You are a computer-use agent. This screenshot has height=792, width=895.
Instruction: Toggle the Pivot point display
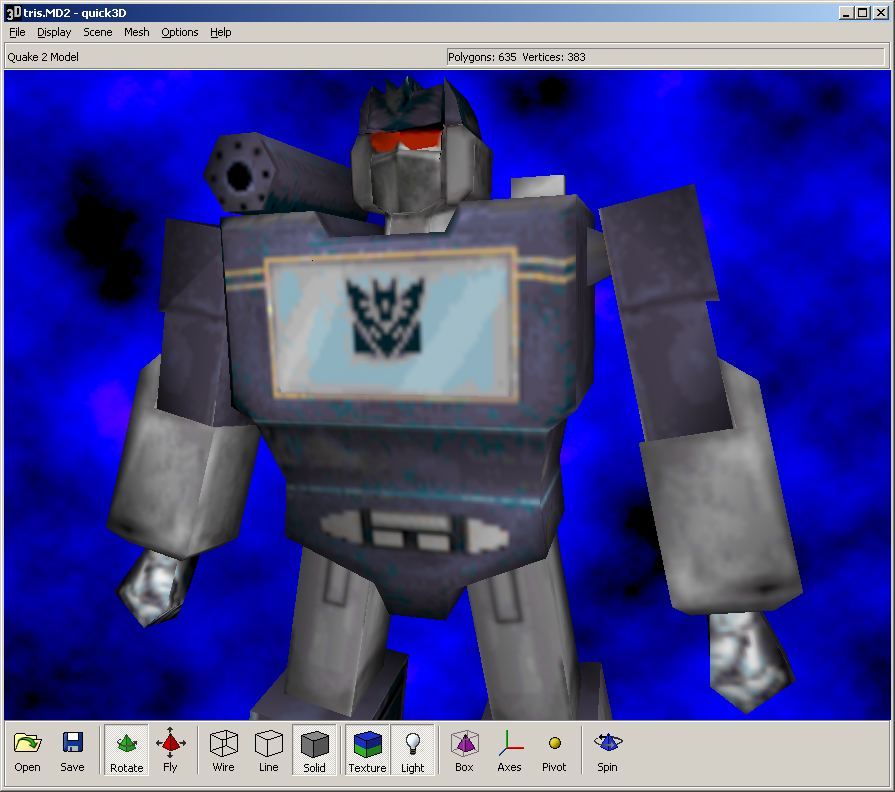pyautogui.click(x=554, y=751)
